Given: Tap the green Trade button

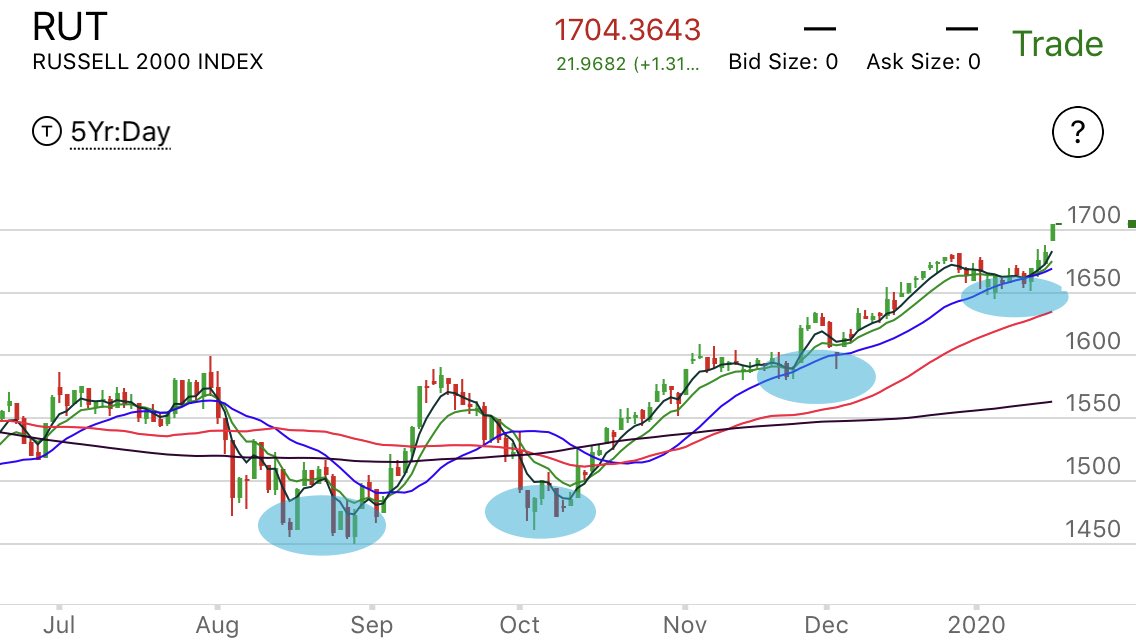Looking at the screenshot, I should (1057, 43).
